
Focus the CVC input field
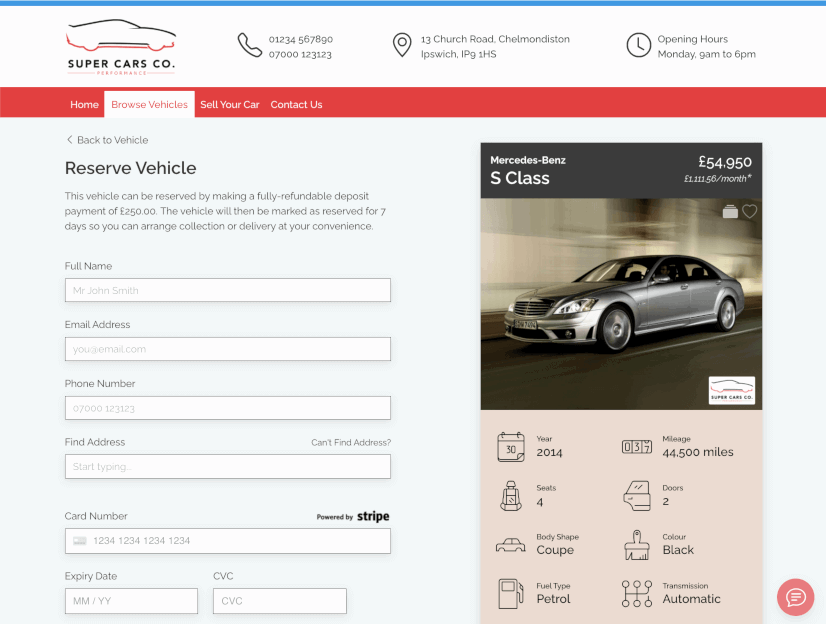(x=280, y=601)
